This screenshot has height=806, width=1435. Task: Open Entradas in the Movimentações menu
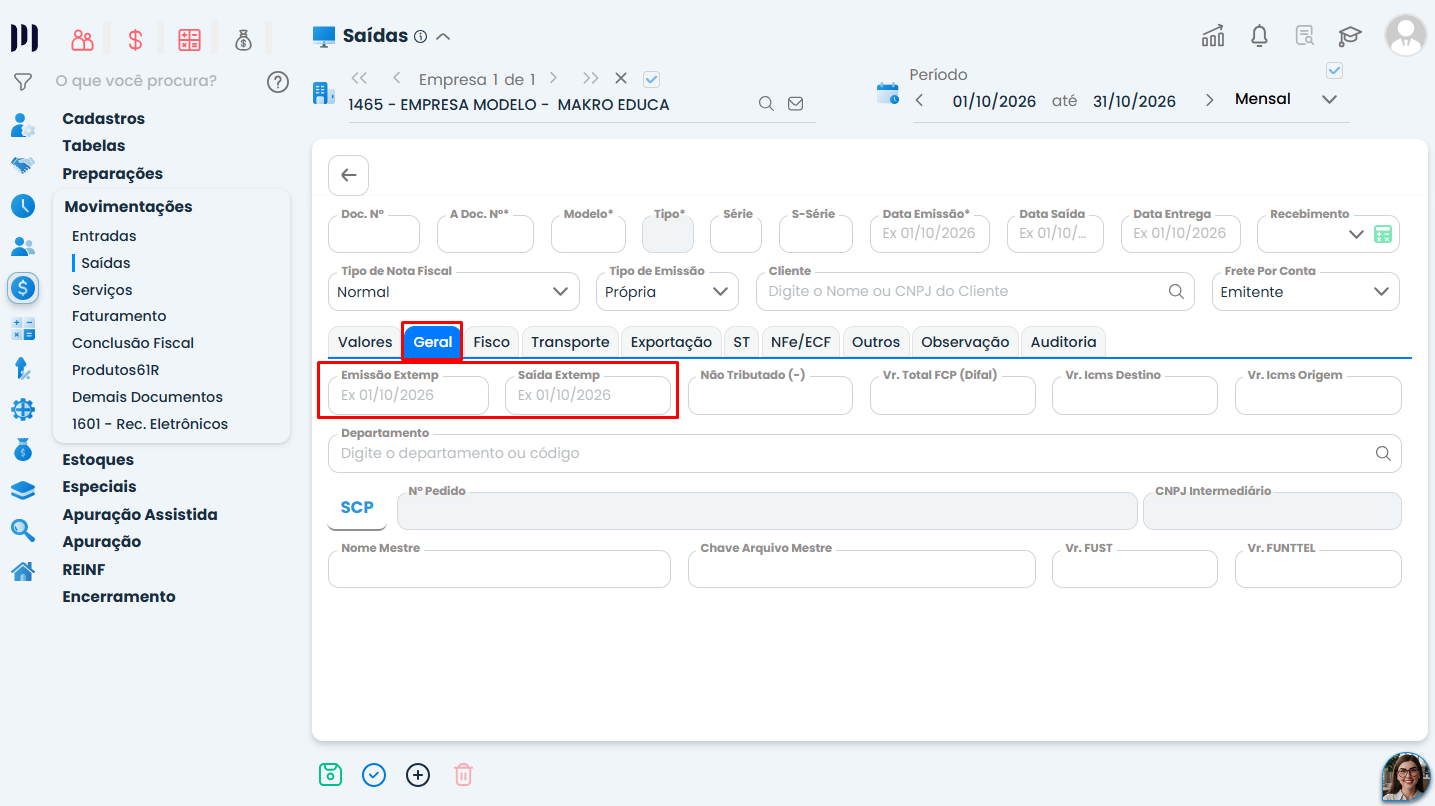pos(104,236)
